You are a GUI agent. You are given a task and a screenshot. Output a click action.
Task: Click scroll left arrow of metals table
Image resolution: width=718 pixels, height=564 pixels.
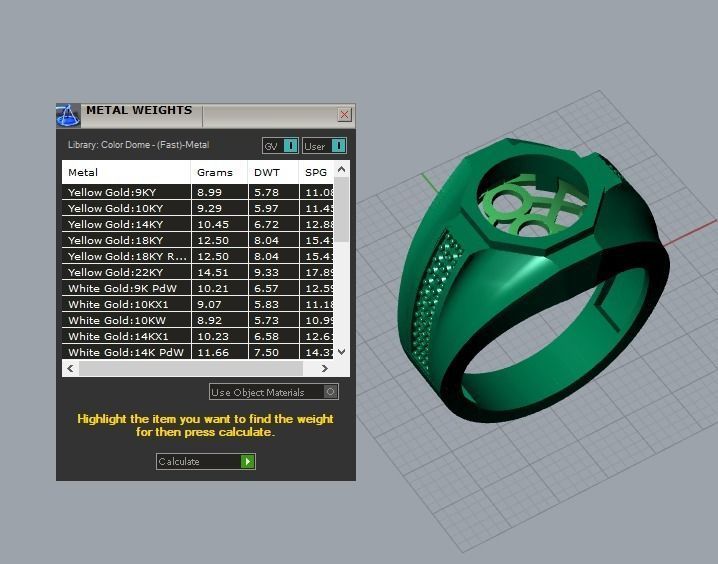pyautogui.click(x=70, y=368)
